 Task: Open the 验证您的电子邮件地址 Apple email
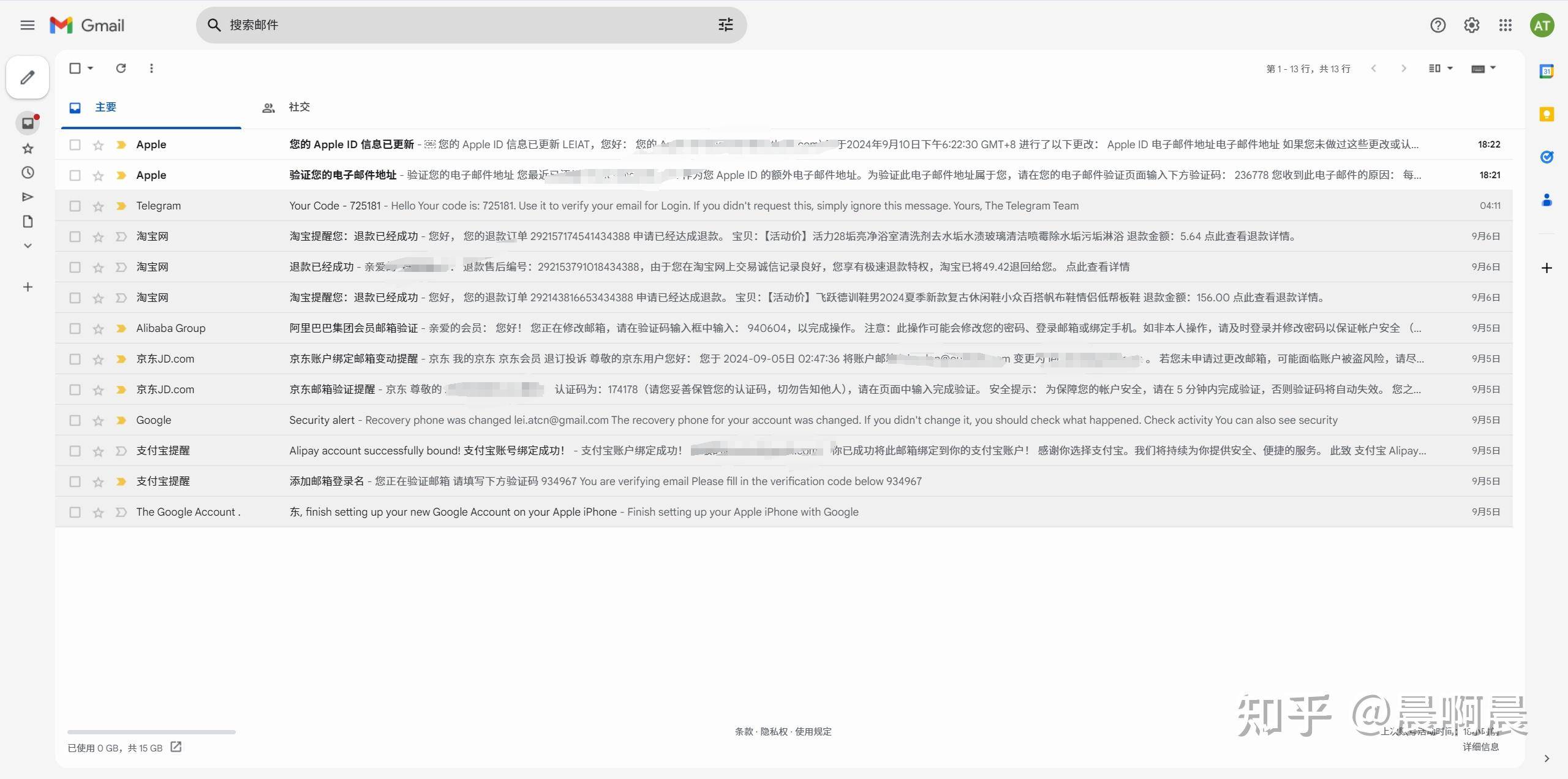[x=784, y=175]
